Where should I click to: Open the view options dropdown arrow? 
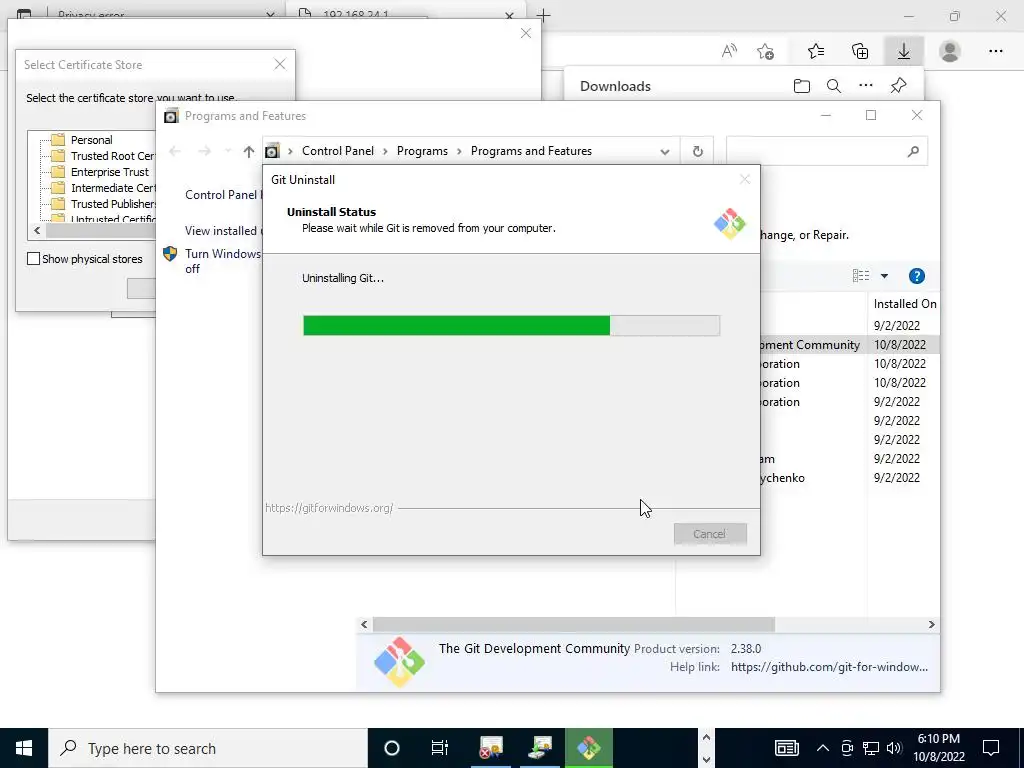click(884, 276)
